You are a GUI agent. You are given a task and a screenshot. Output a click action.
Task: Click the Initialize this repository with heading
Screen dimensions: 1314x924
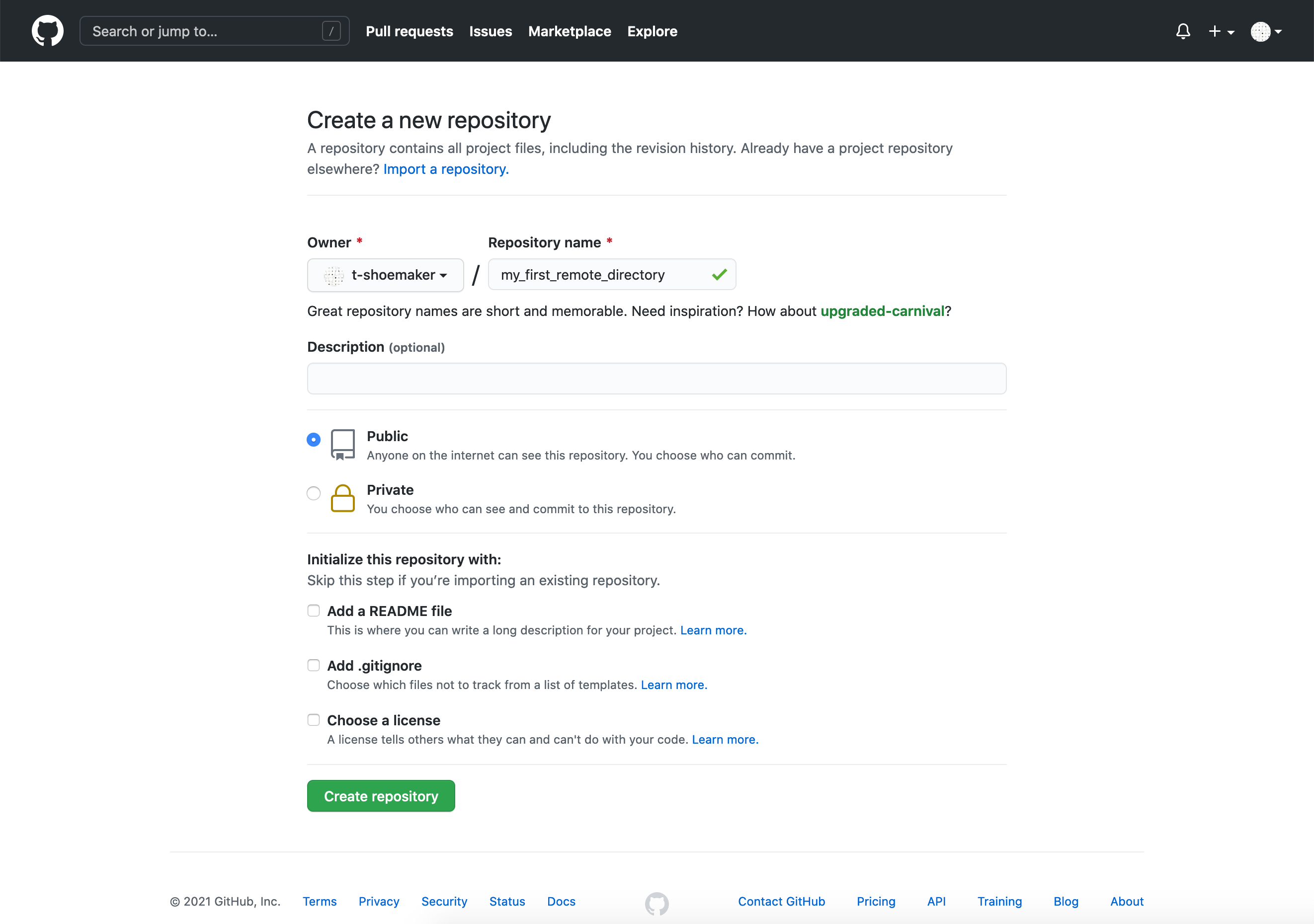click(x=404, y=559)
